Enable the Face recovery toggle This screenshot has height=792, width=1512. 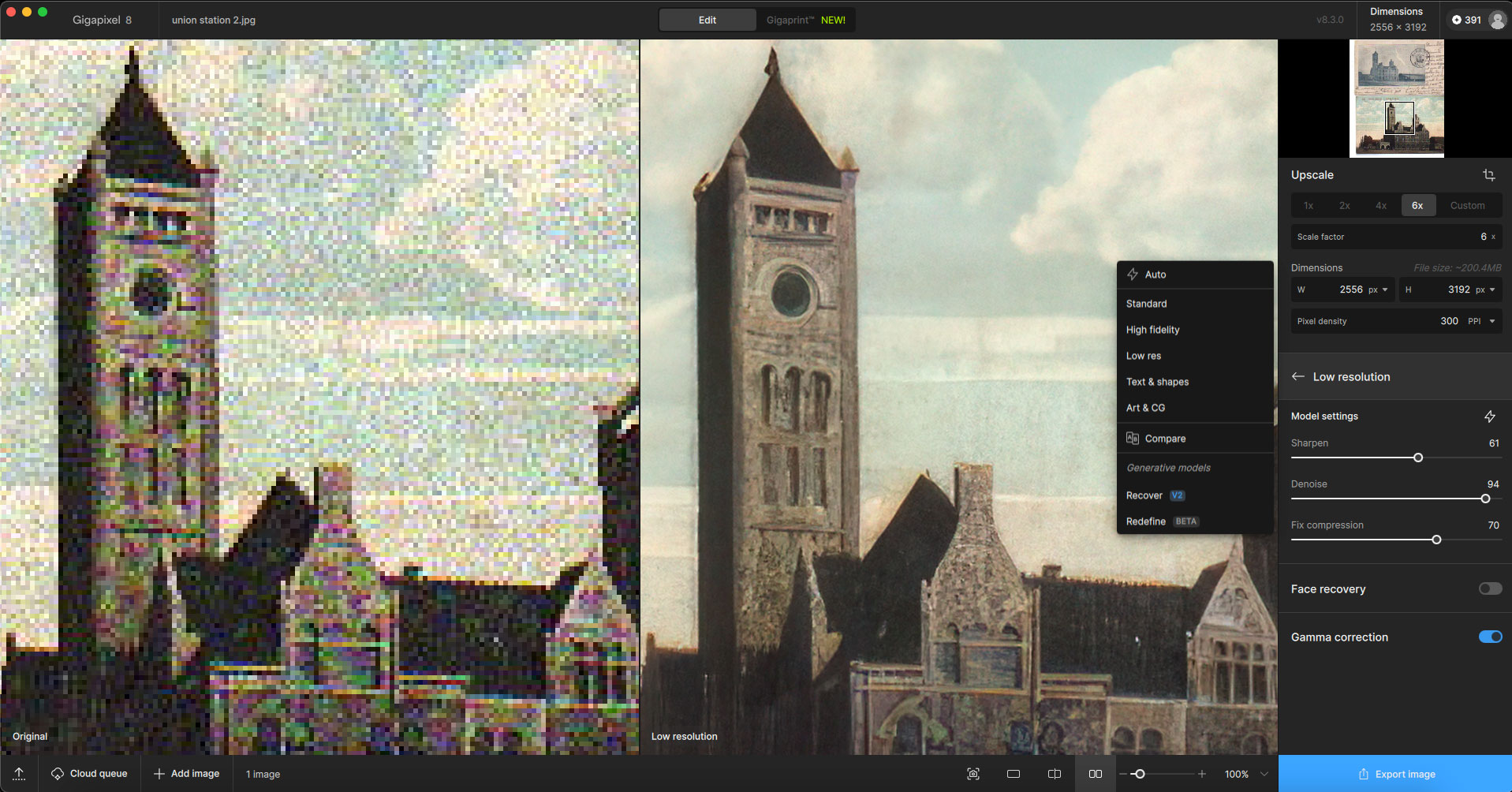[x=1489, y=589]
